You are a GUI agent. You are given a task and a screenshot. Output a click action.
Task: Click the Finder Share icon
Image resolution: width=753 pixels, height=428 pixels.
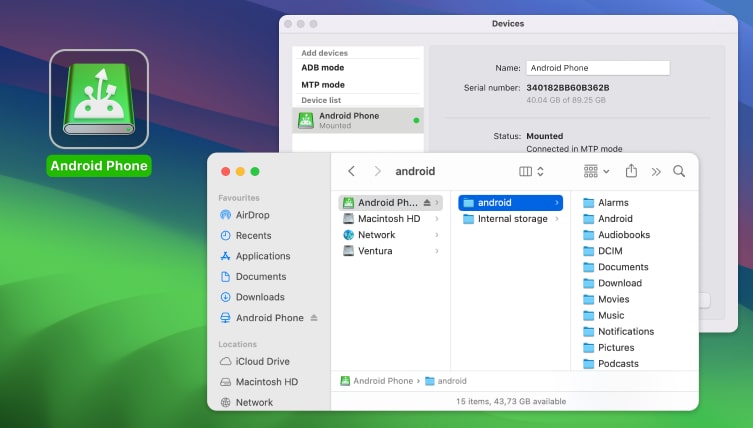click(631, 171)
